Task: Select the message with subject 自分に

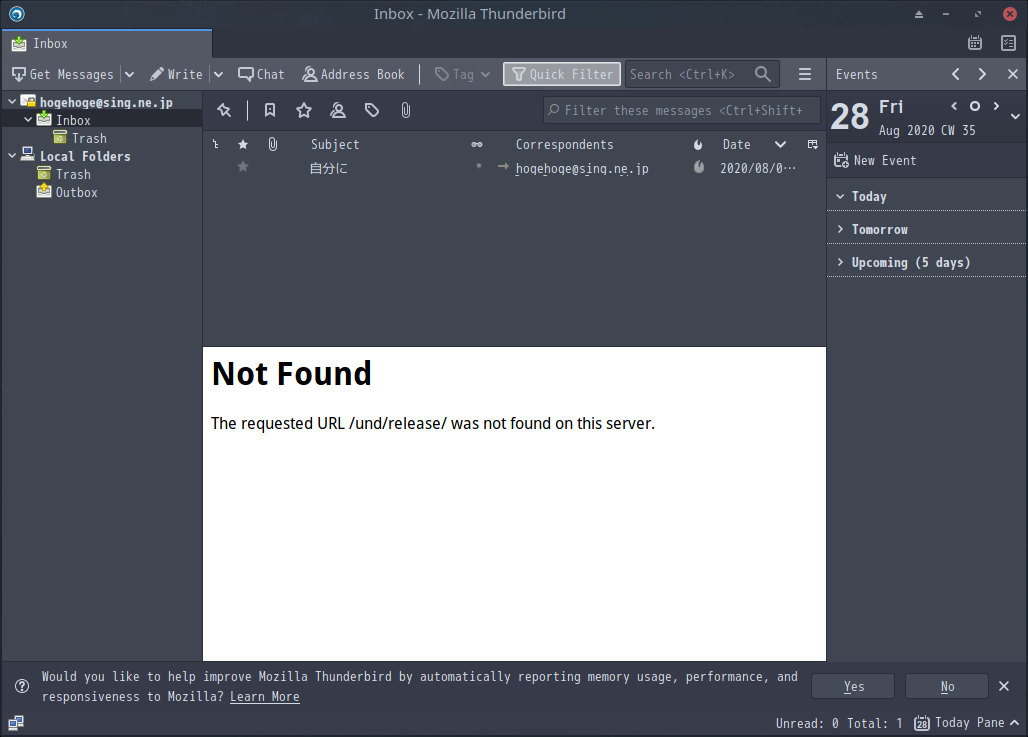Action: [328, 169]
